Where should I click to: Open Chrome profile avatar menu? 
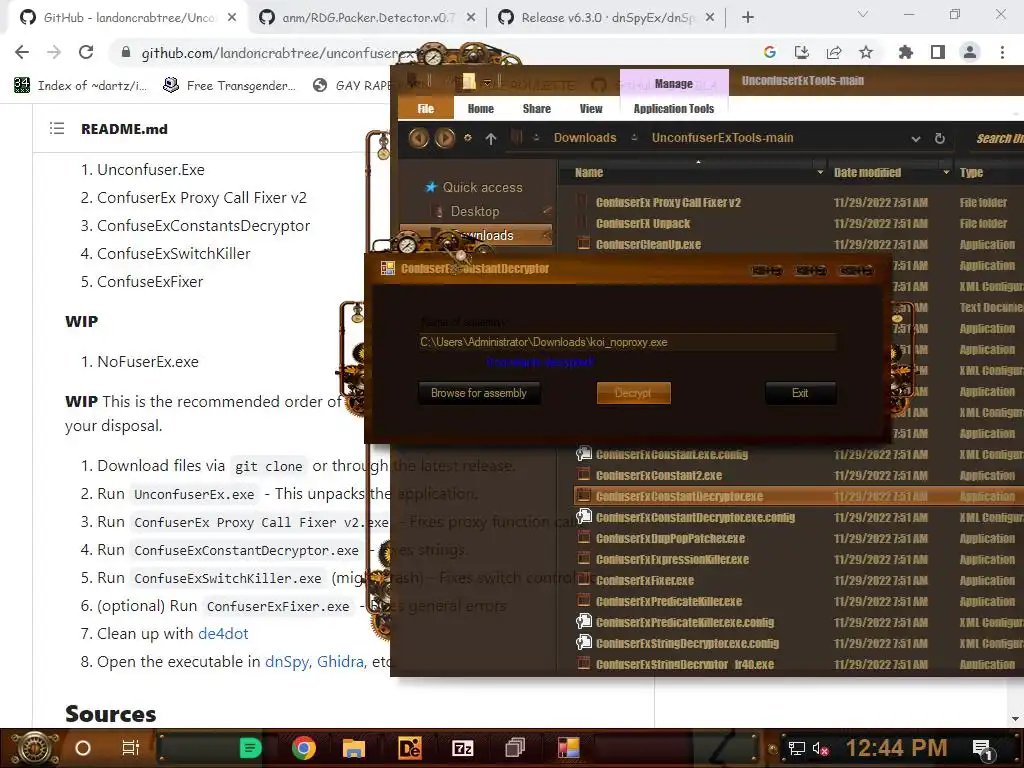pos(970,52)
